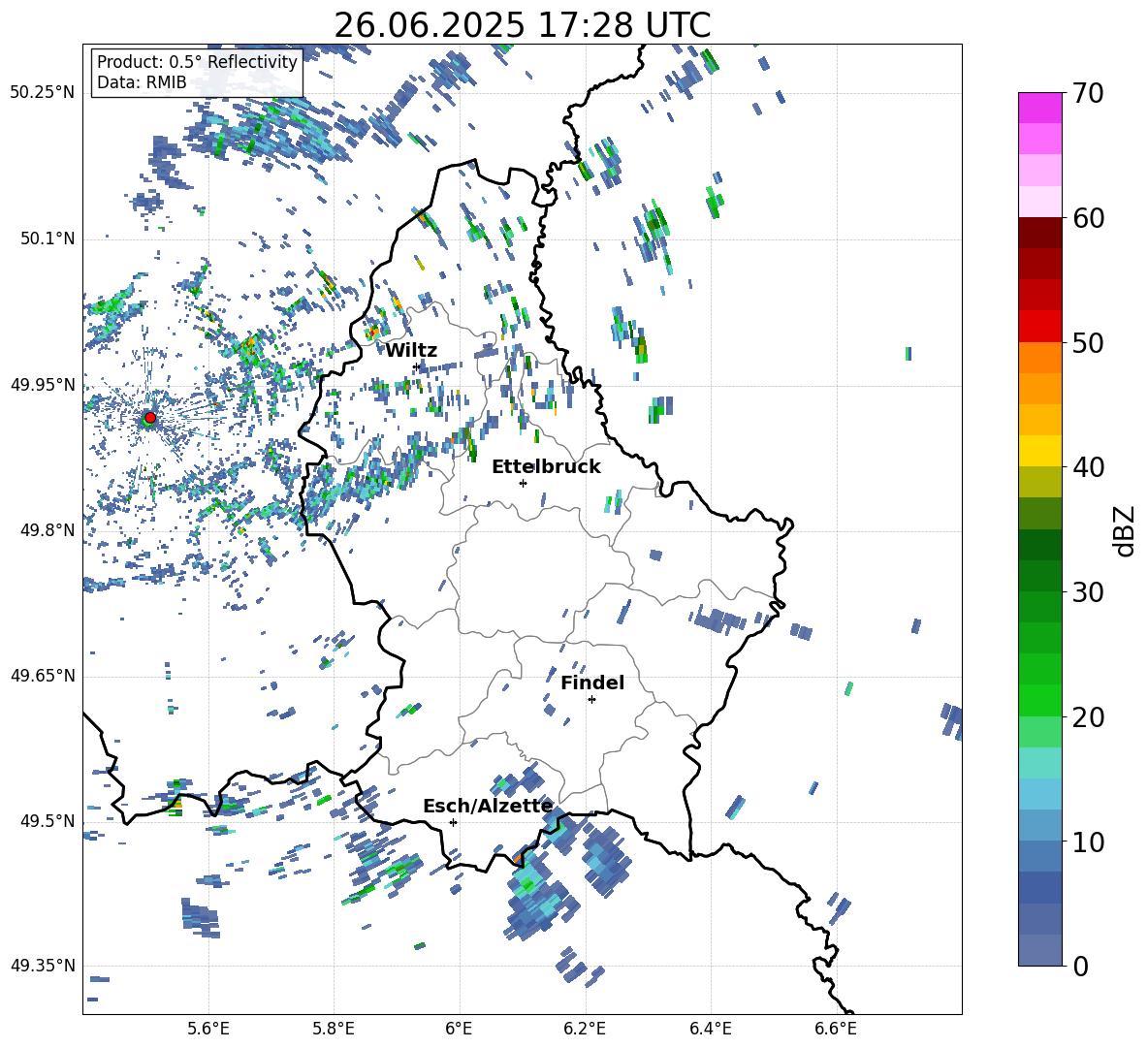Click the colorbar tick label 10

1088,842
